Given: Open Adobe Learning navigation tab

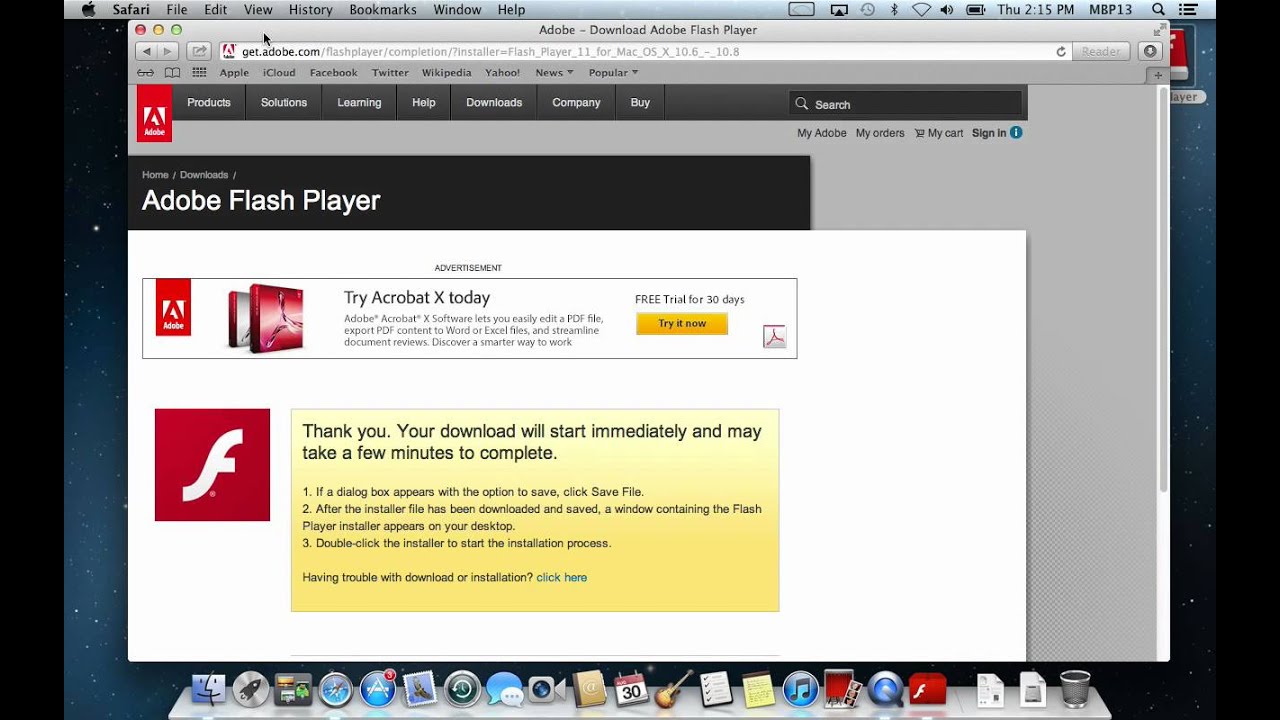Looking at the screenshot, I should click(359, 102).
